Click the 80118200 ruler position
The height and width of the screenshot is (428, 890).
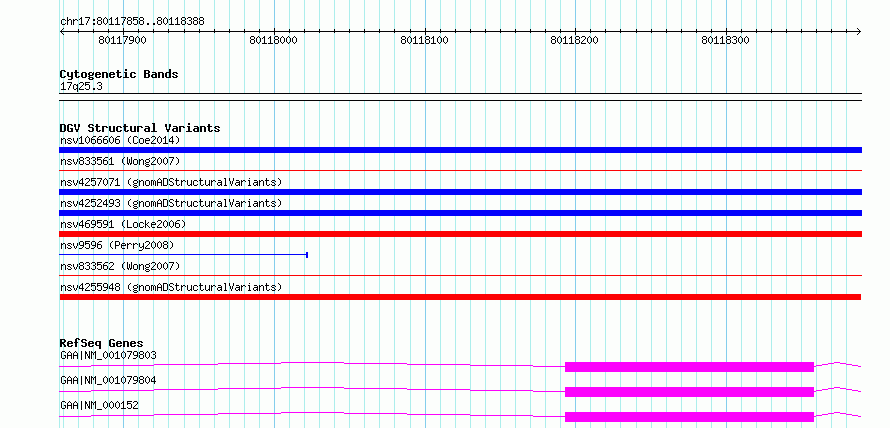(574, 40)
